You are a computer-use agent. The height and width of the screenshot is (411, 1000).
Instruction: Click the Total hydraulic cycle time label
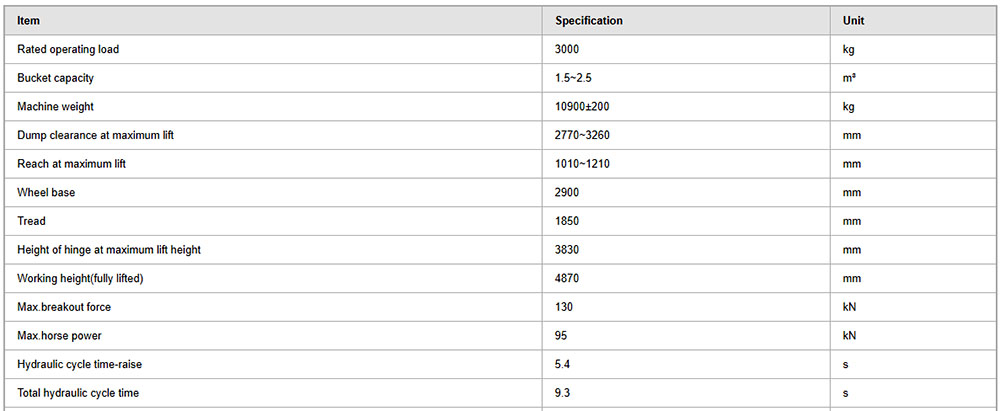coord(78,393)
